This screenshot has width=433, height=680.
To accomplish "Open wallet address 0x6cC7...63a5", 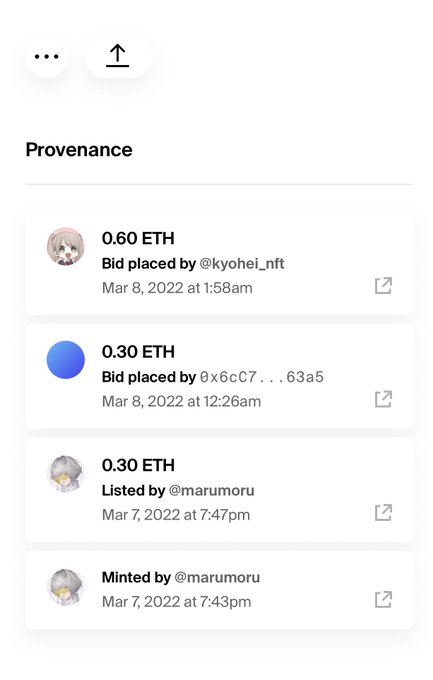I will click(262, 377).
